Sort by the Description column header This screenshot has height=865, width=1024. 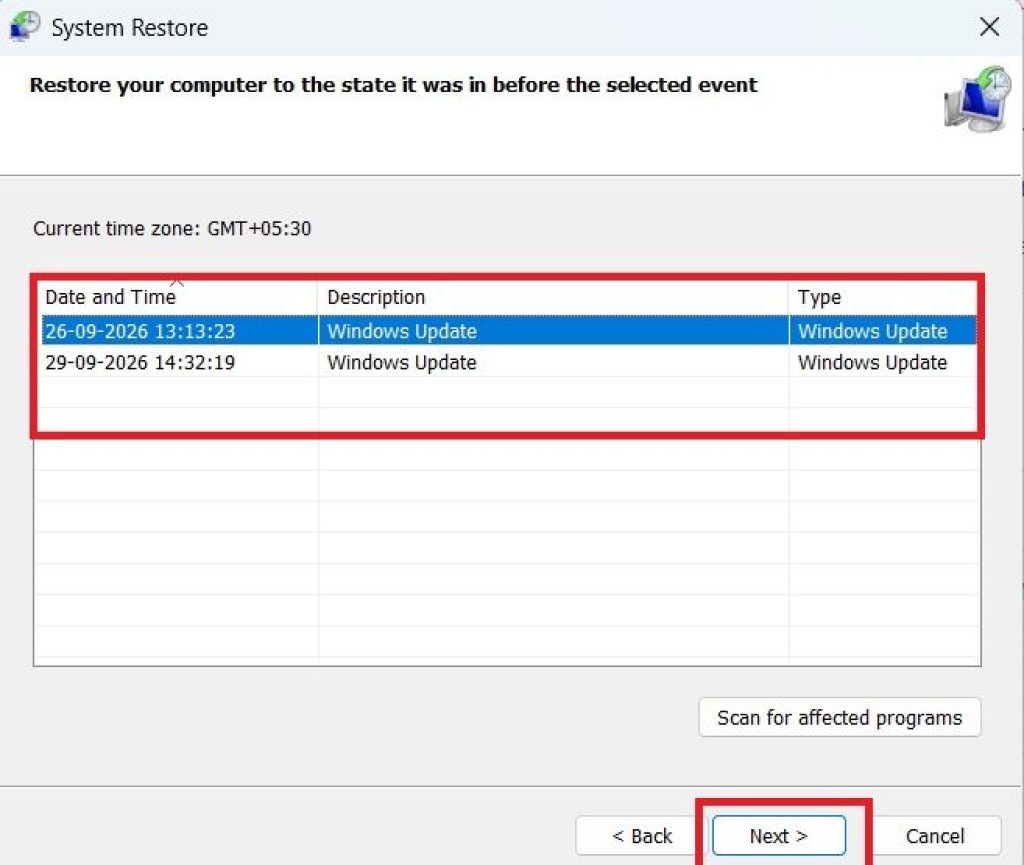553,297
